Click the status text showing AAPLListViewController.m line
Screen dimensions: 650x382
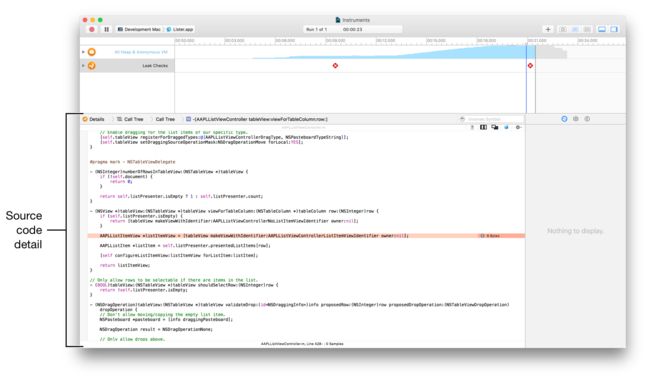(x=302, y=344)
